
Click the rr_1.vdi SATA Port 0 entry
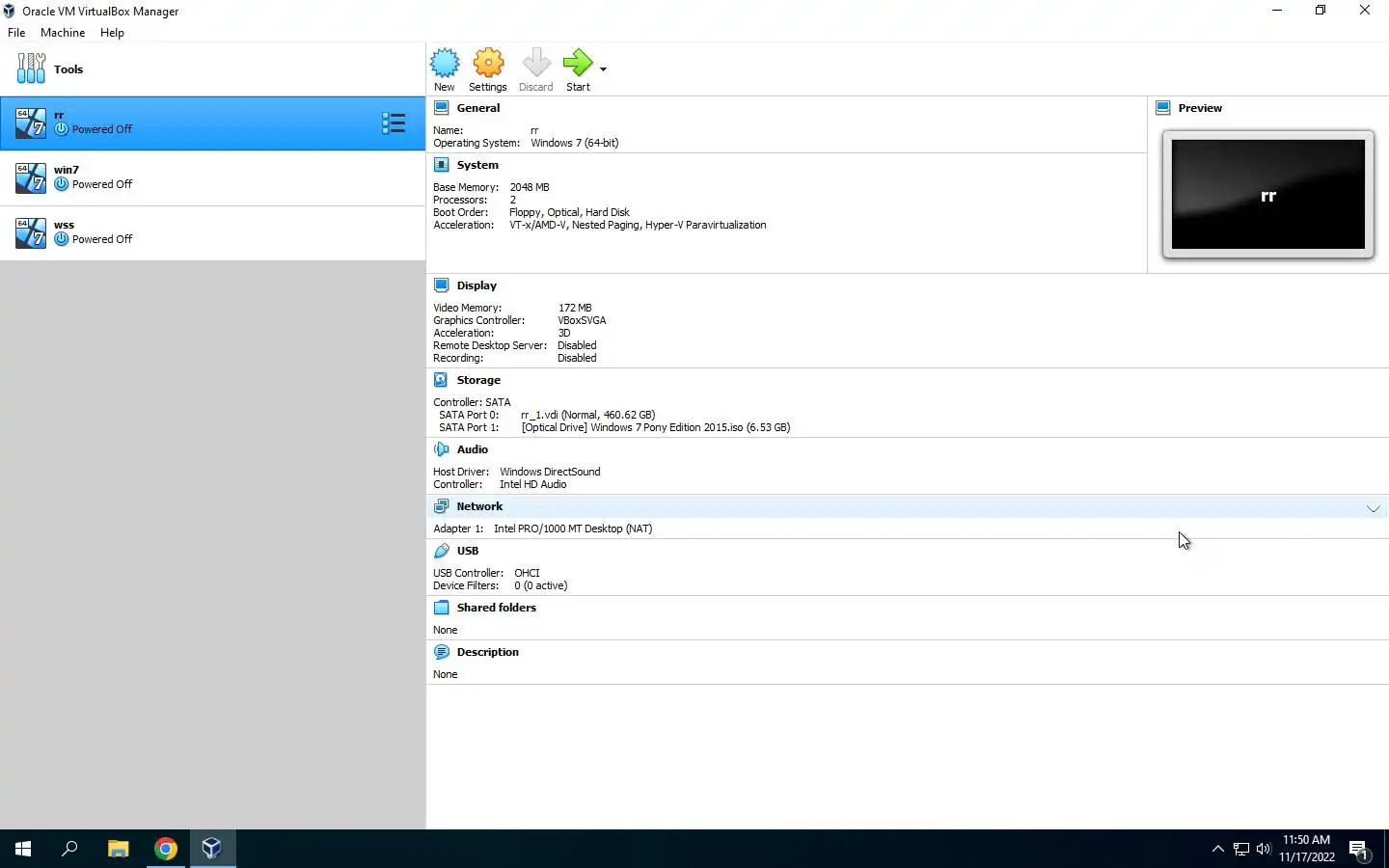tap(587, 415)
